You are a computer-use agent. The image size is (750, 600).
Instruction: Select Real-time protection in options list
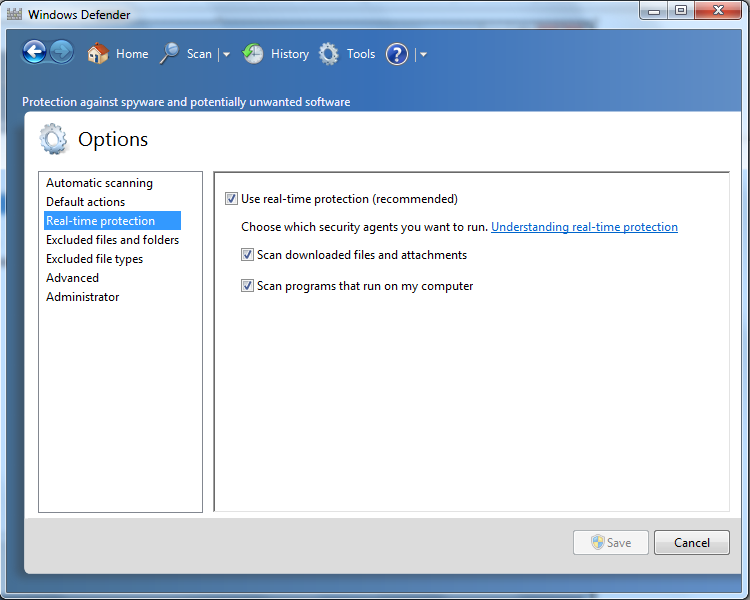click(x=112, y=221)
